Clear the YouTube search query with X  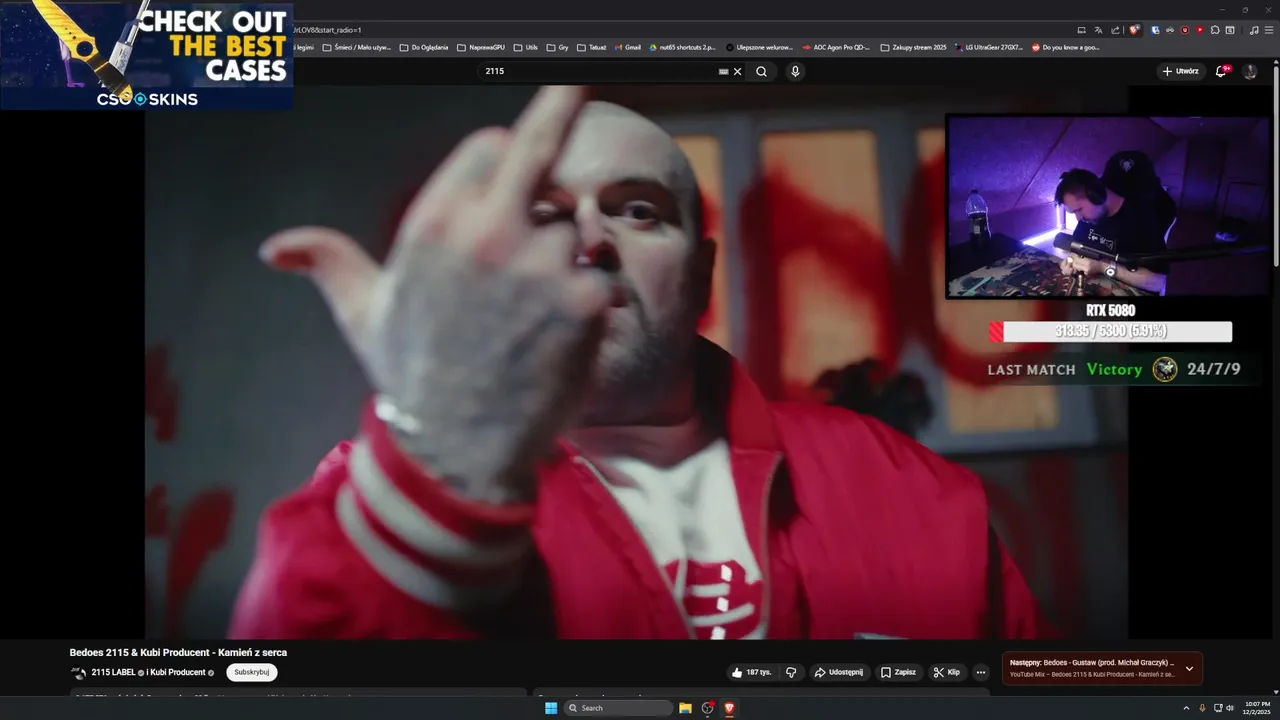coord(738,71)
